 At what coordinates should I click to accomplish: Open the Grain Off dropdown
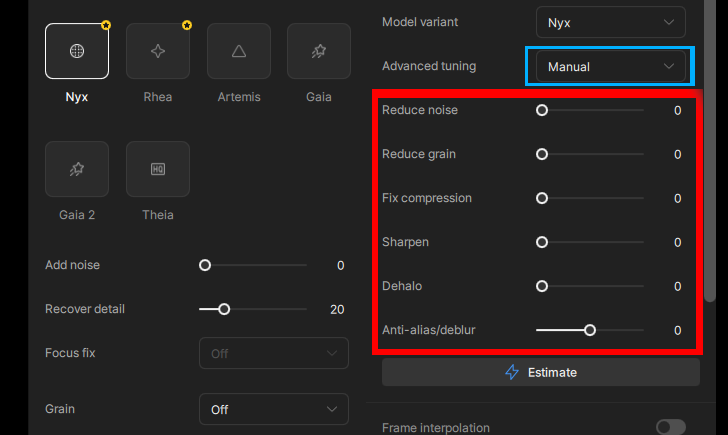[274, 409]
